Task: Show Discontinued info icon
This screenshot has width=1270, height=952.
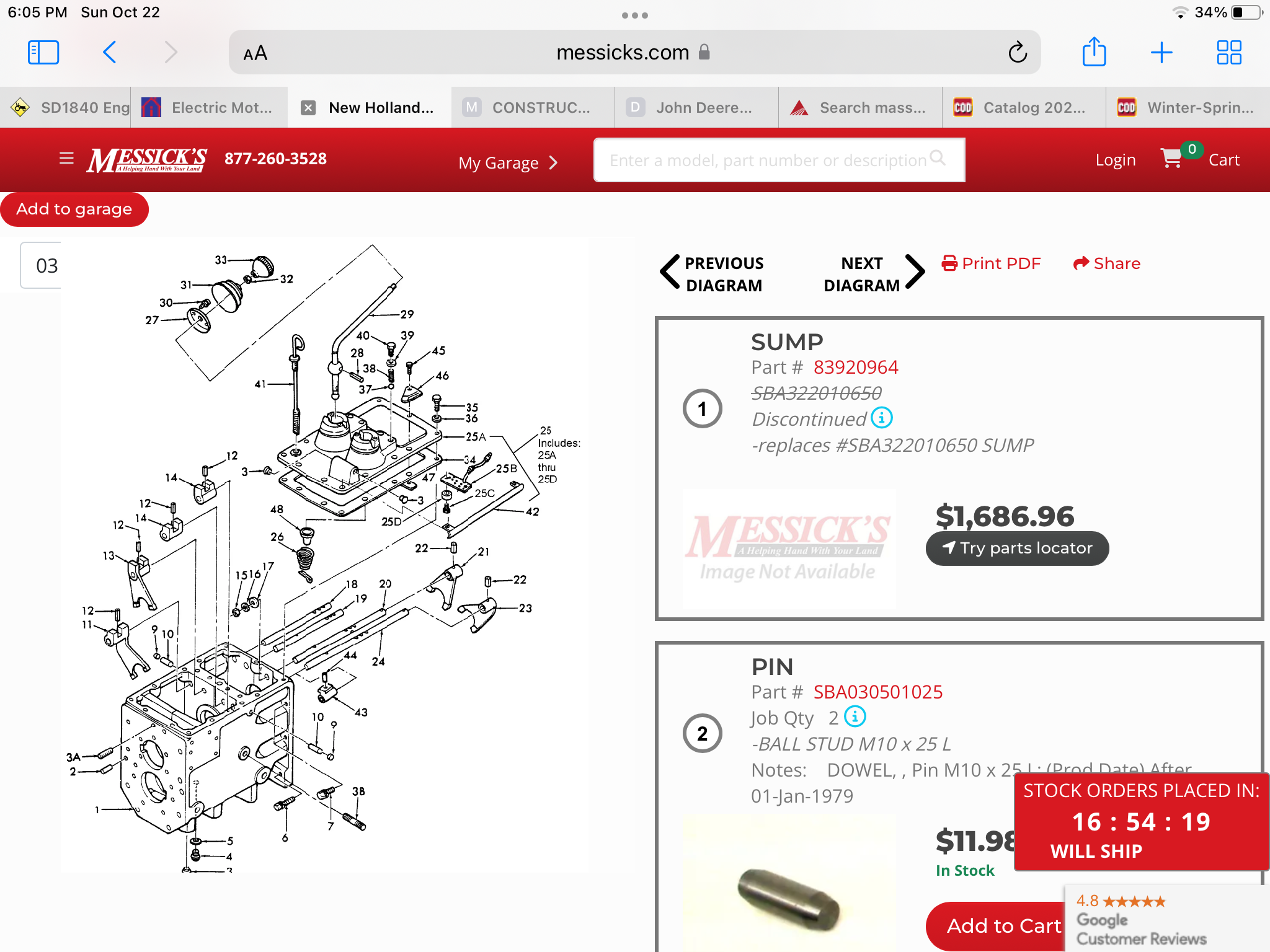Action: 881,418
